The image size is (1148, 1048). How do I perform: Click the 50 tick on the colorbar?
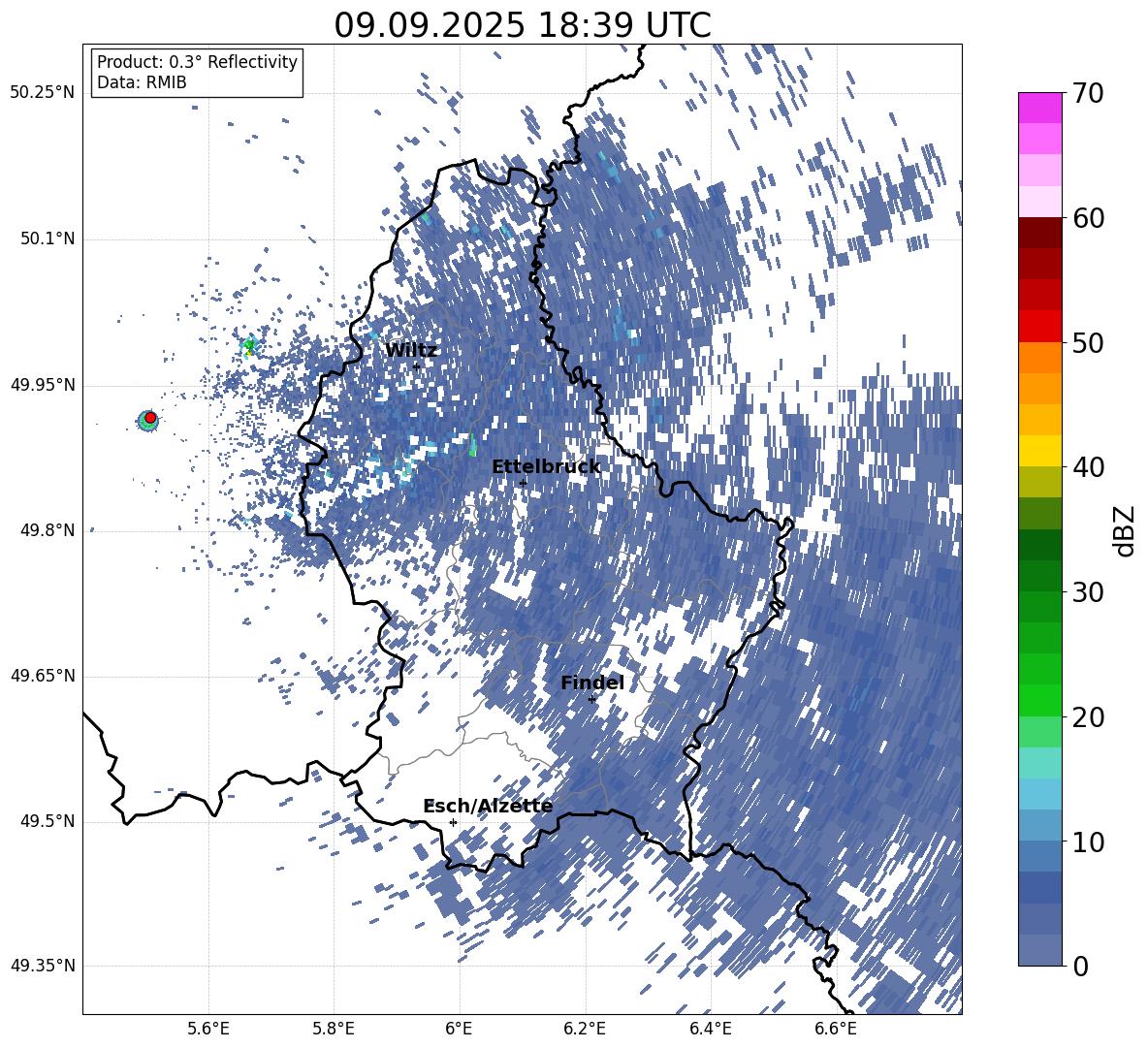pos(1088,343)
